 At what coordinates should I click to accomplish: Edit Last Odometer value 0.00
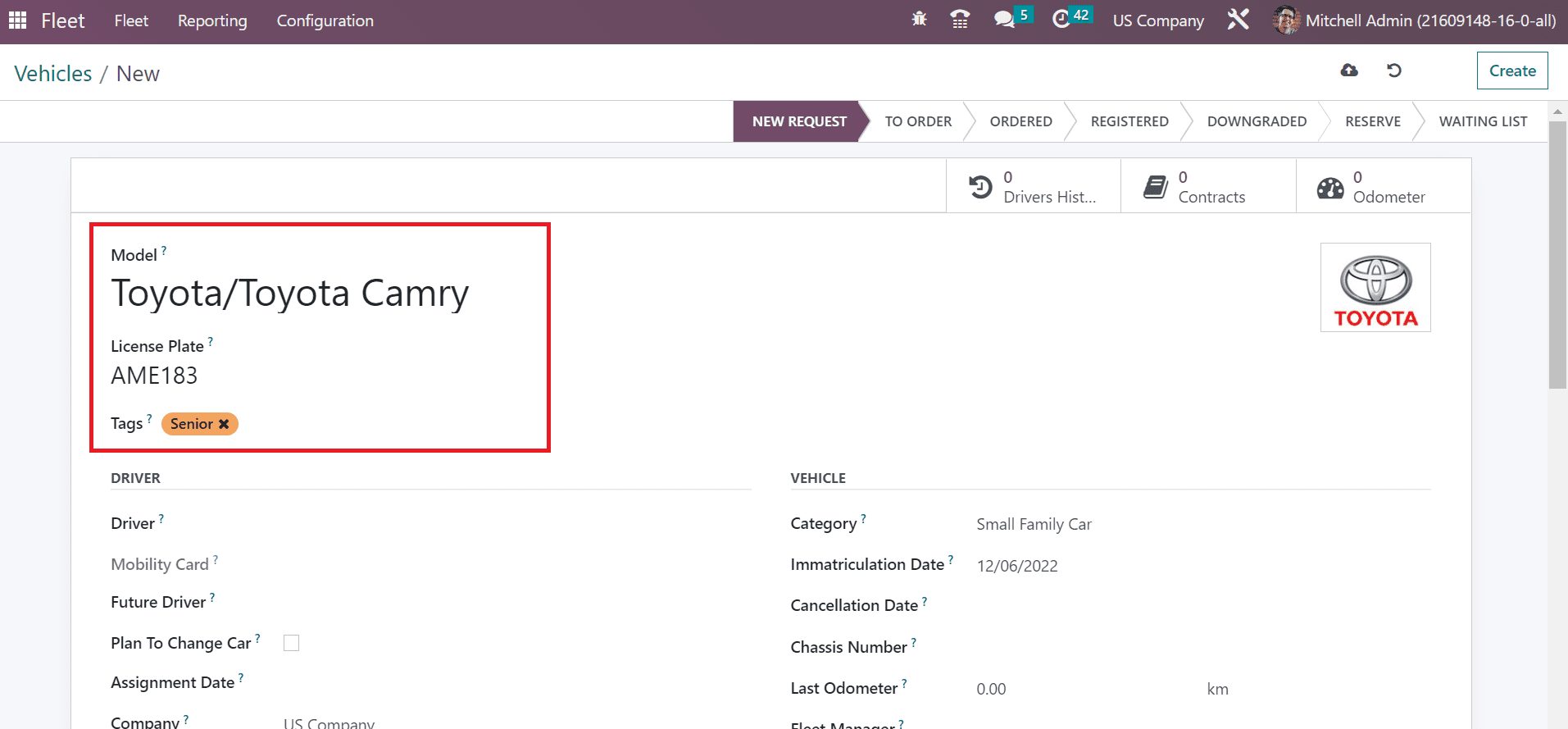point(1086,689)
